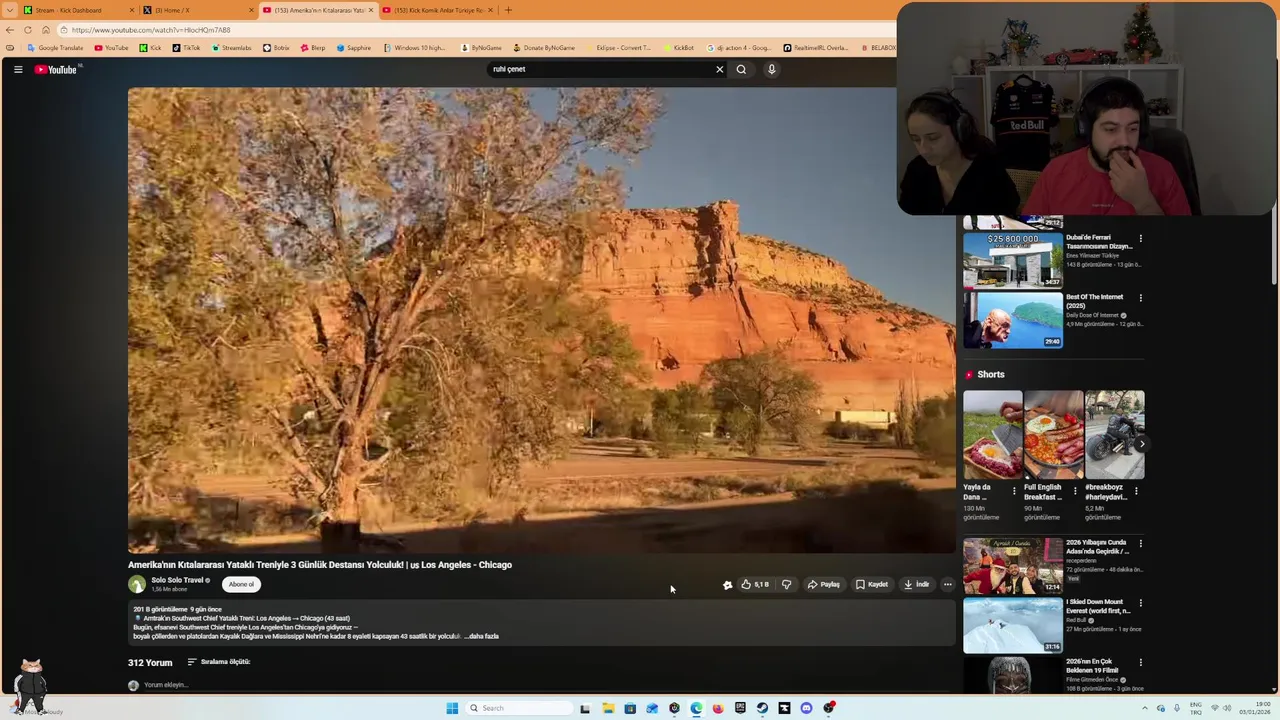Switch to the (3) Home / X tab
Screen dimensions: 1280x720
tap(198, 10)
